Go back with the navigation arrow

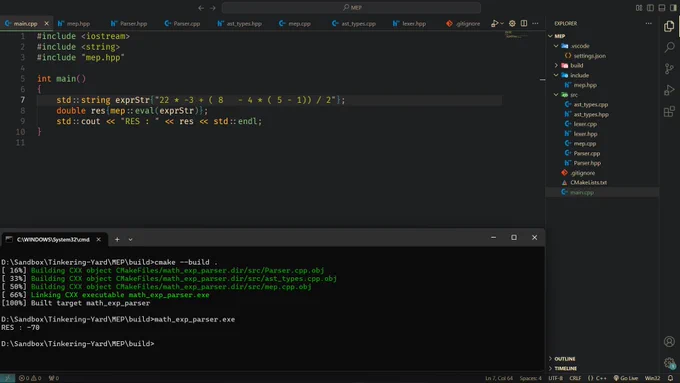tap(201, 8)
